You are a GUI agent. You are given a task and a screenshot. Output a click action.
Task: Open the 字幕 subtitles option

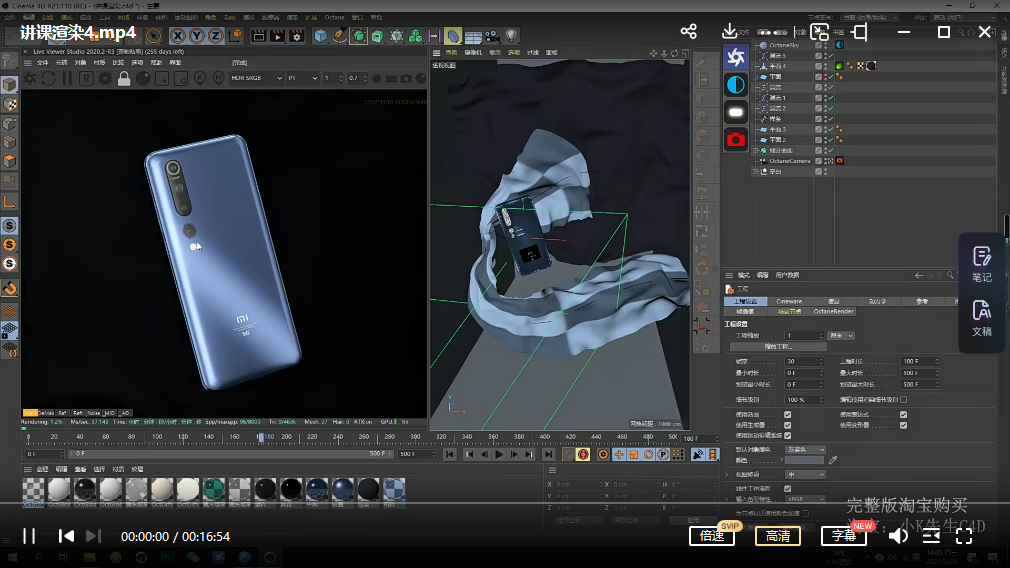click(x=843, y=536)
